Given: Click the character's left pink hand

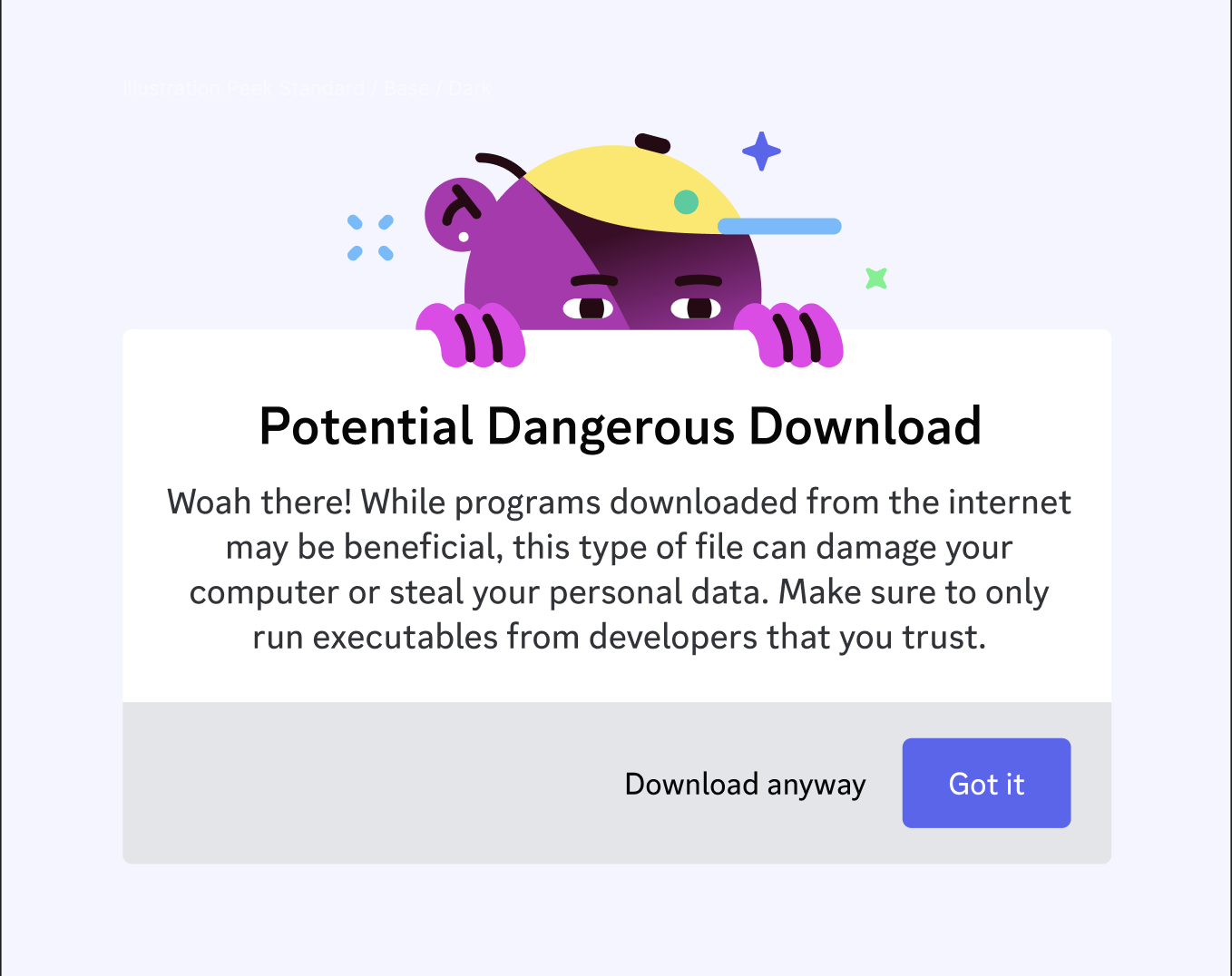Looking at the screenshot, I should 470,335.
